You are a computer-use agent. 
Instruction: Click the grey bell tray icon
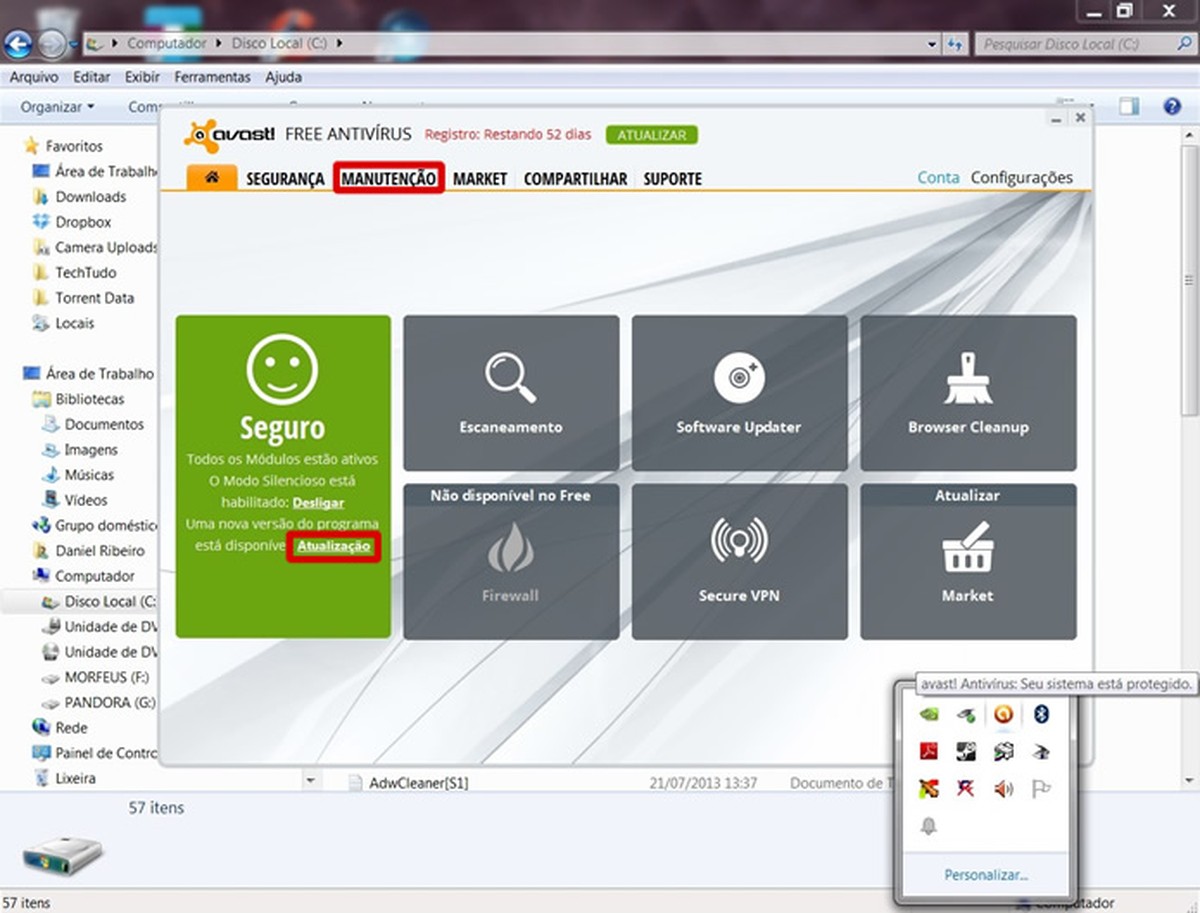[x=928, y=826]
